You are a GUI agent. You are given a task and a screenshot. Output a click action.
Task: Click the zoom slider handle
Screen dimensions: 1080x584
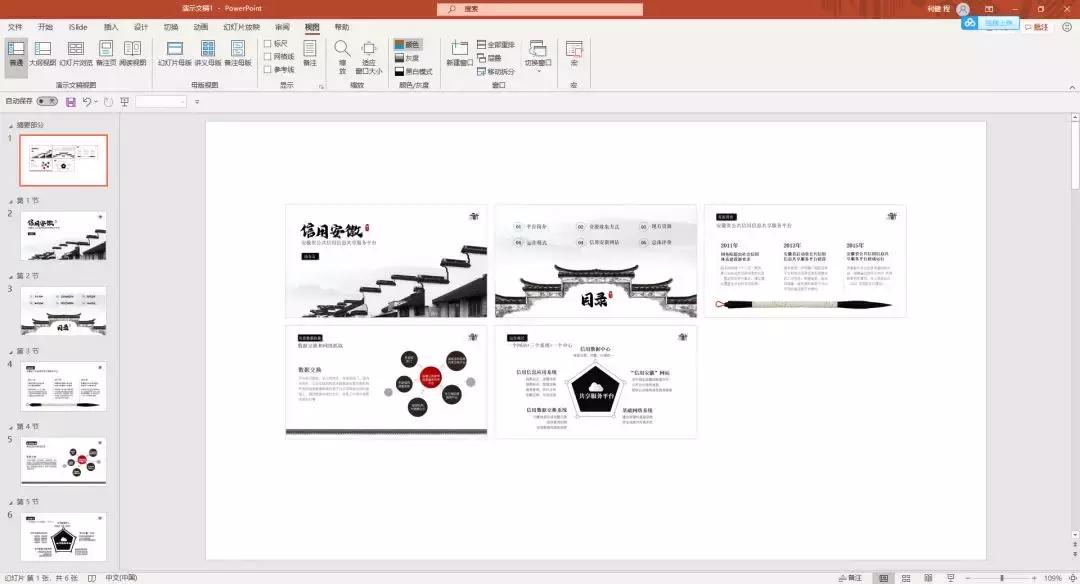coord(1001,578)
